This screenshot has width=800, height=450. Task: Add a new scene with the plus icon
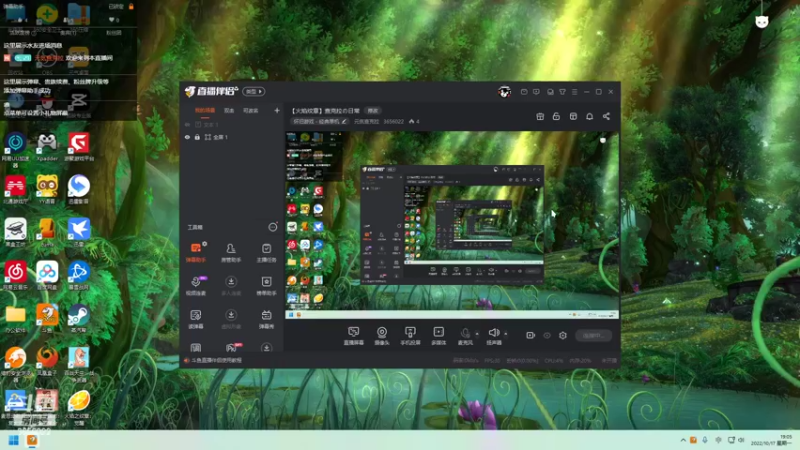[277, 110]
